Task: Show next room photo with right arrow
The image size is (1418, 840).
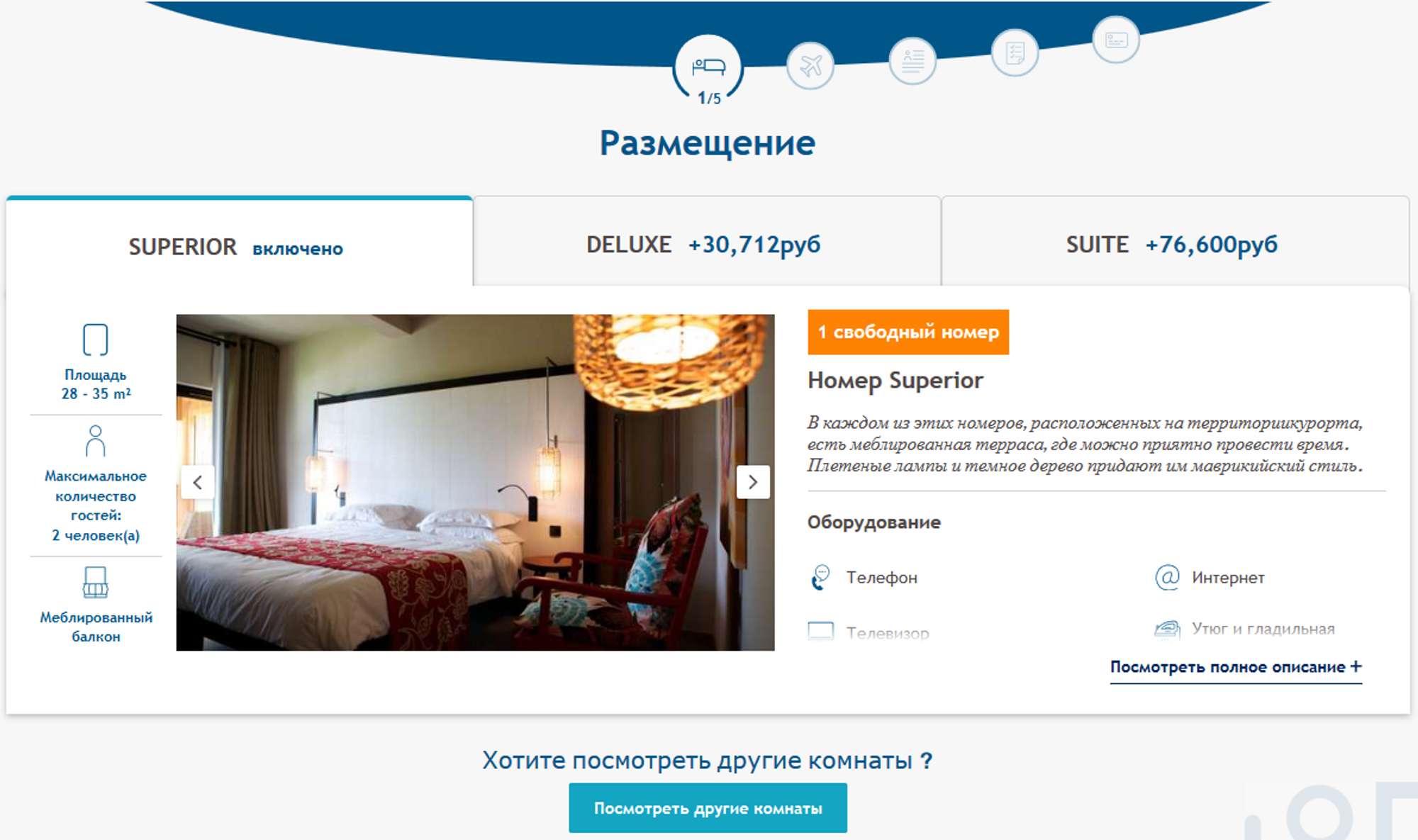Action: tap(753, 483)
